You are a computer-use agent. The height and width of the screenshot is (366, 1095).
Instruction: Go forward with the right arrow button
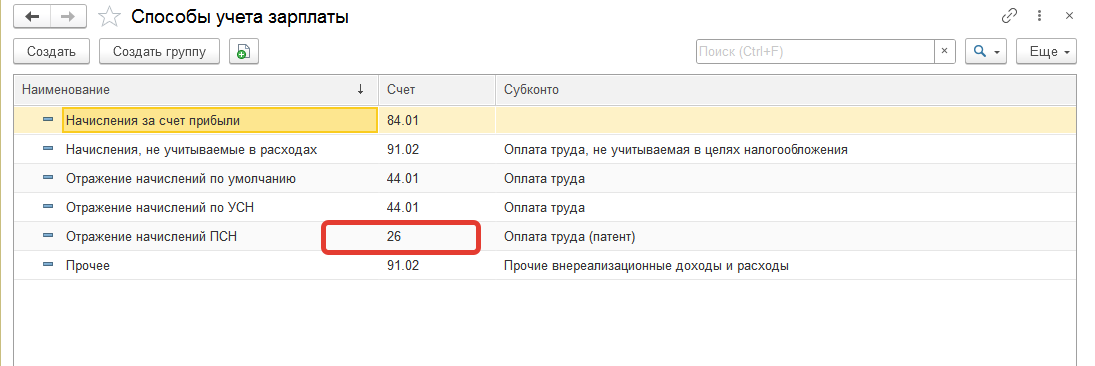68,17
